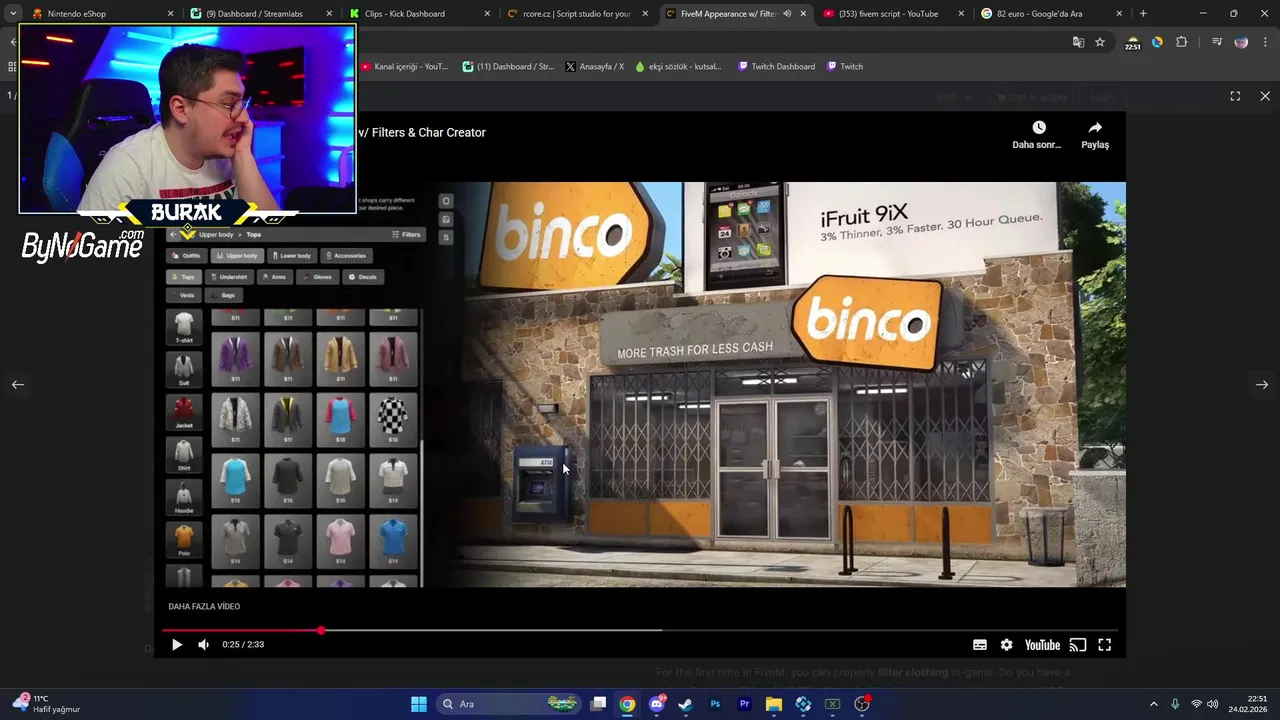Click the video title text
The height and width of the screenshot is (720, 1280).
click(423, 133)
